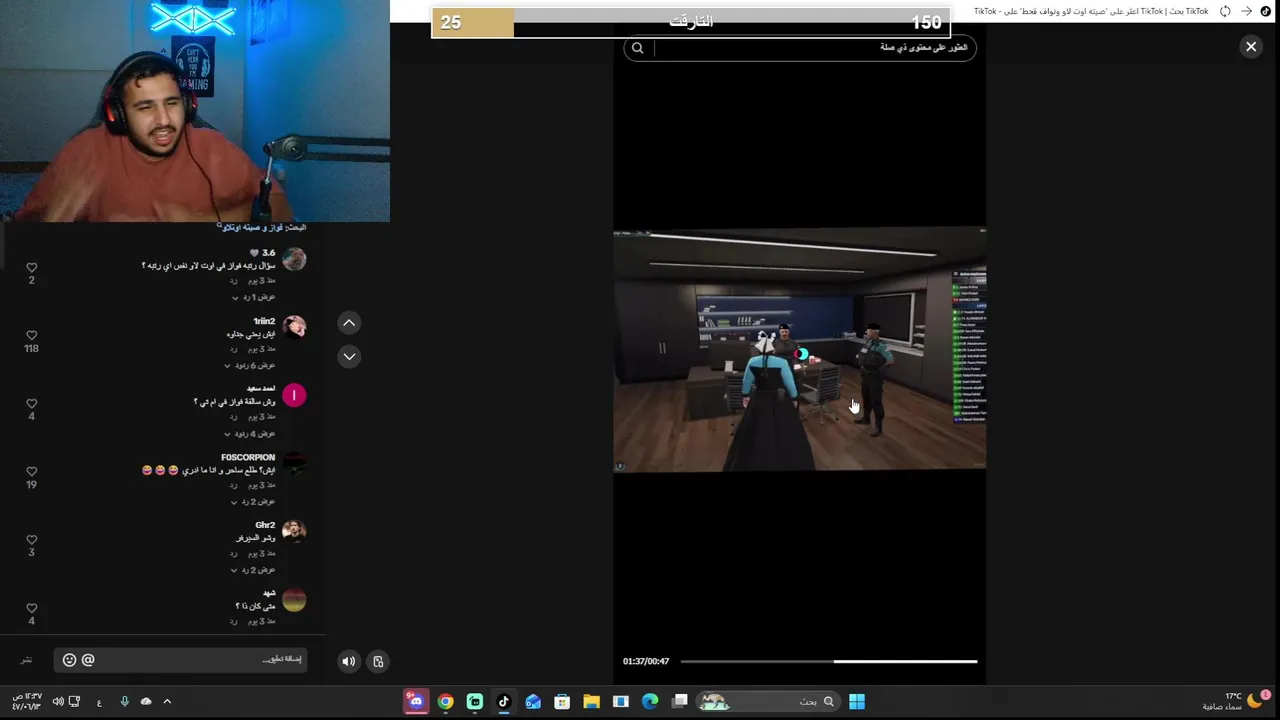Image resolution: width=1280 pixels, height=720 pixels.
Task: Click the icon button right of the speaker
Action: pyautogui.click(x=378, y=661)
